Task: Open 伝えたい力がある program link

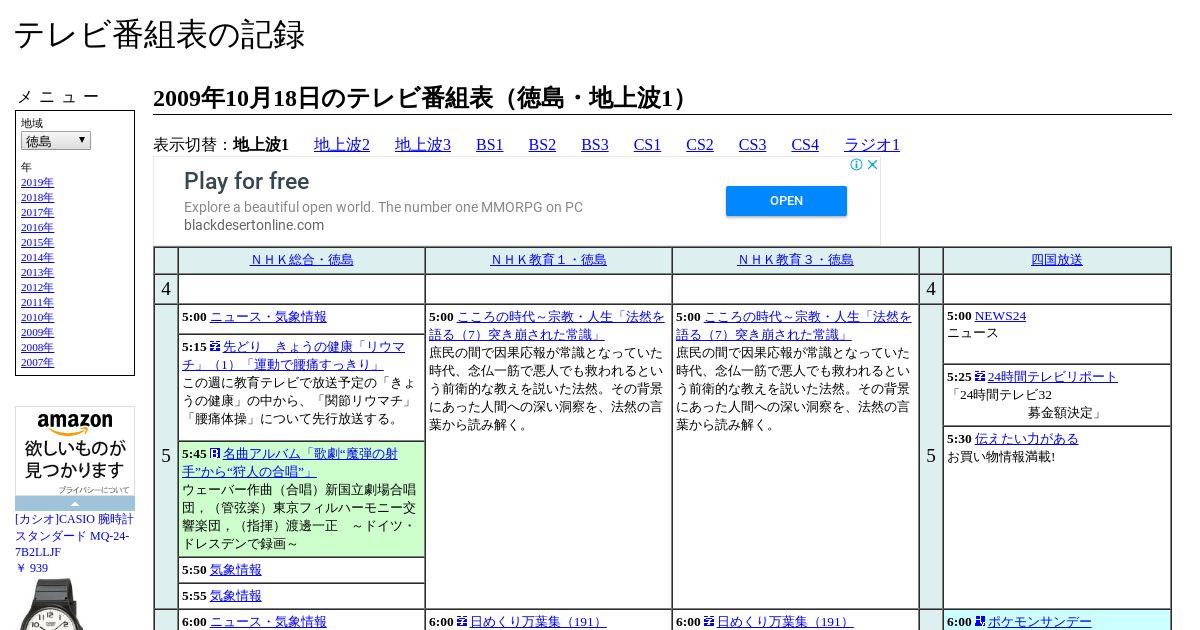Action: click(1027, 439)
